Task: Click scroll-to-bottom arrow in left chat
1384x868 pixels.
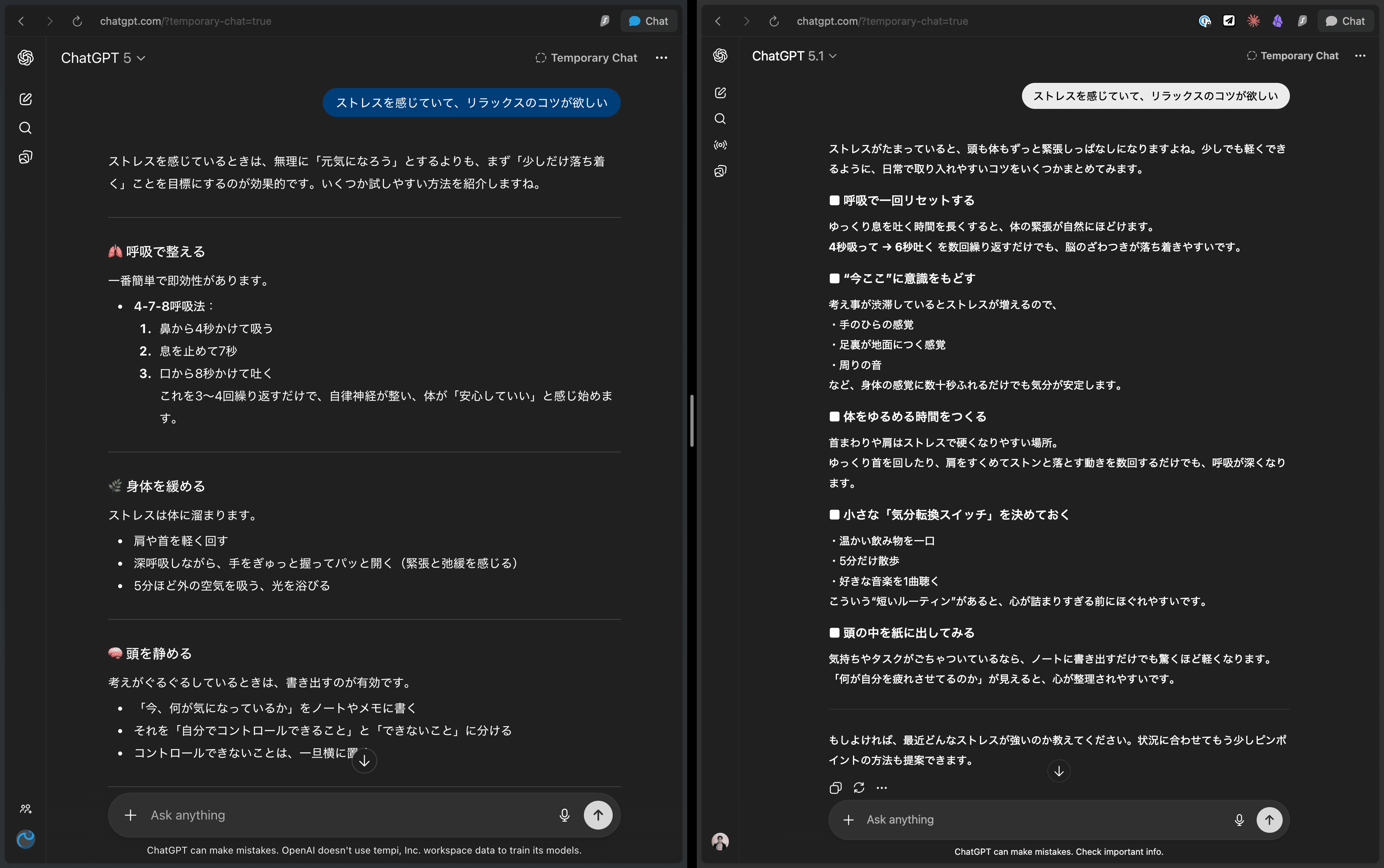Action: (364, 761)
